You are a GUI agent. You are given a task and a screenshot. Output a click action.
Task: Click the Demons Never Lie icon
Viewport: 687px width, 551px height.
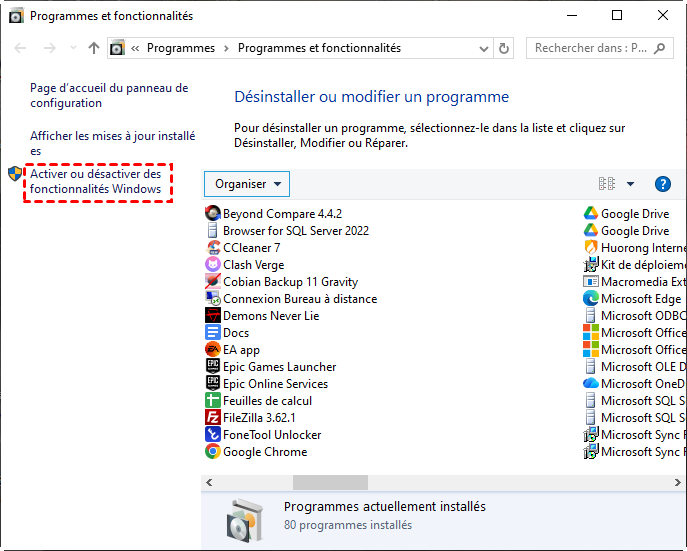pos(212,315)
